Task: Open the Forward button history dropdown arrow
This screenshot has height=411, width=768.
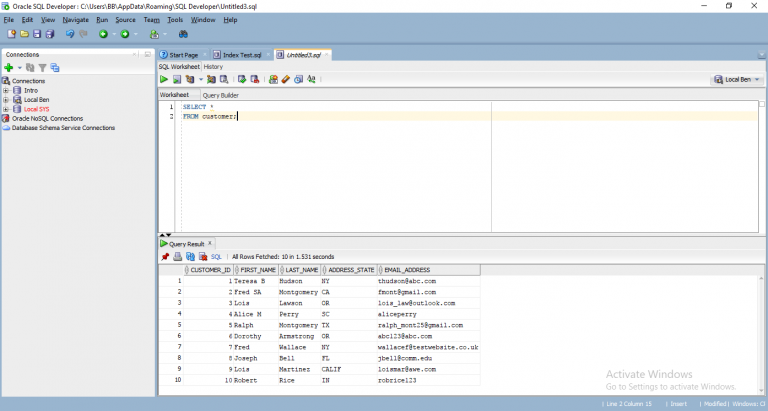Action: (x=136, y=34)
